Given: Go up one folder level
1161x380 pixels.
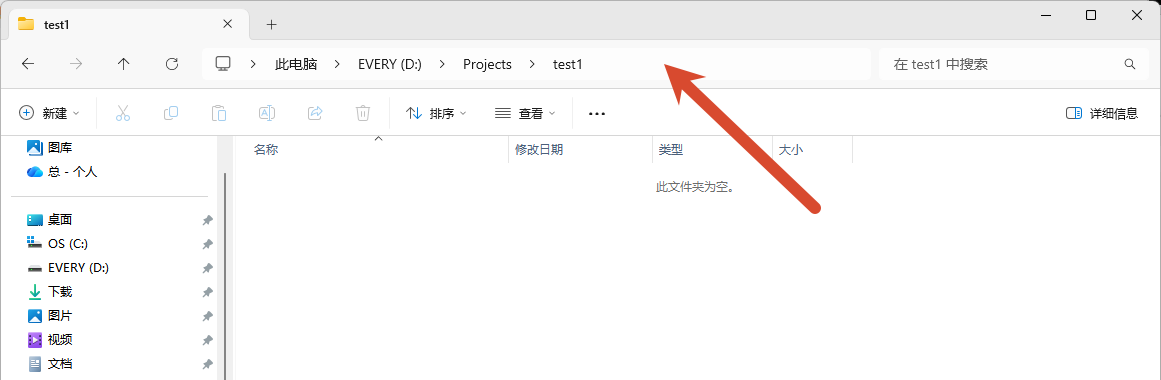Looking at the screenshot, I should click(124, 64).
